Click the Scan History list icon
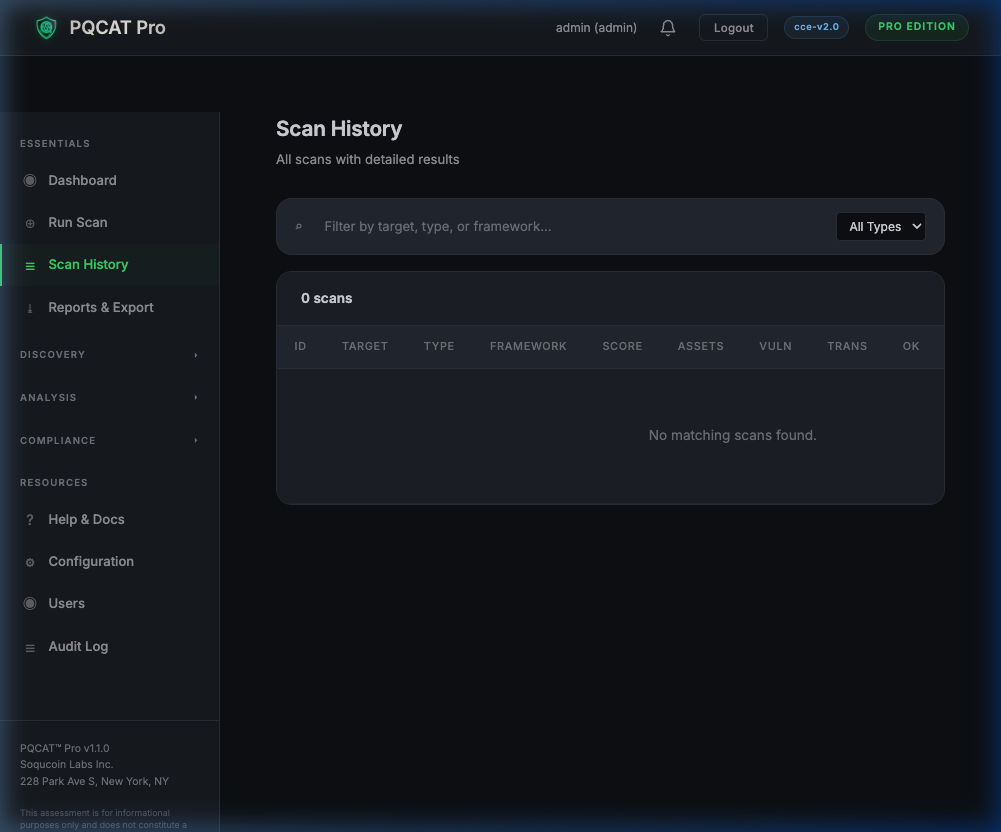This screenshot has height=832, width=1001. (x=29, y=264)
